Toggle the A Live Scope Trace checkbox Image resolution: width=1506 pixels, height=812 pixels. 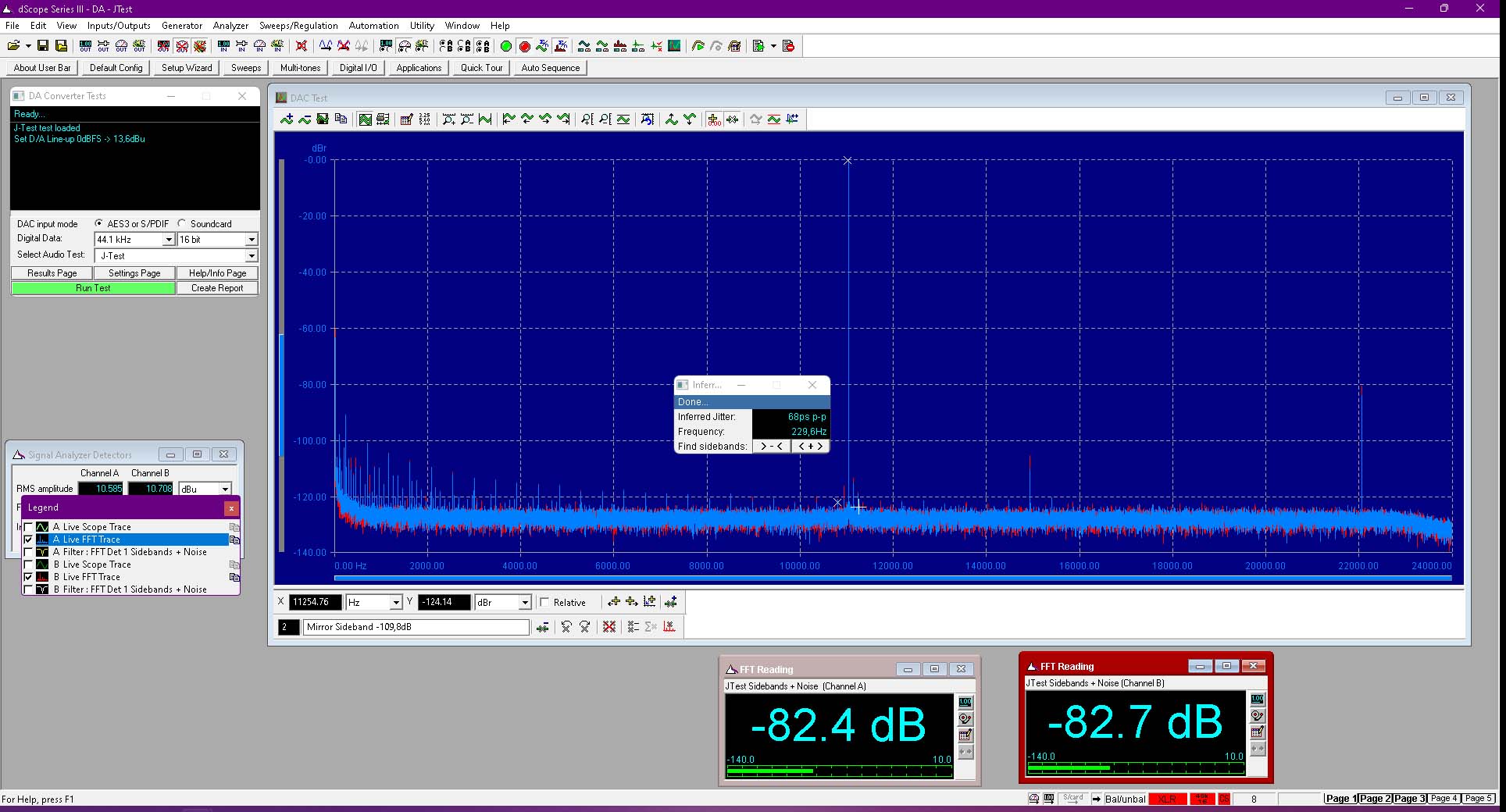(x=29, y=527)
